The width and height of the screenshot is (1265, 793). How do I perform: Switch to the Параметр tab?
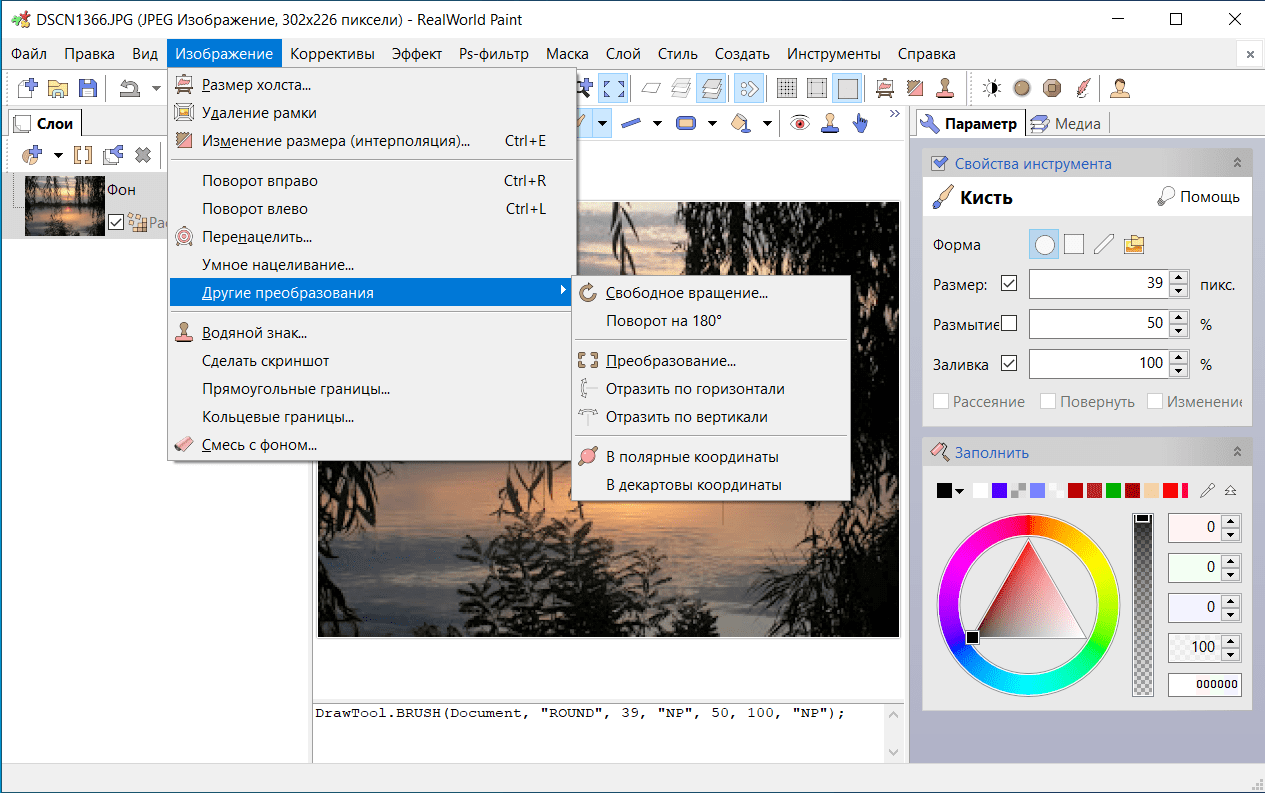[968, 124]
